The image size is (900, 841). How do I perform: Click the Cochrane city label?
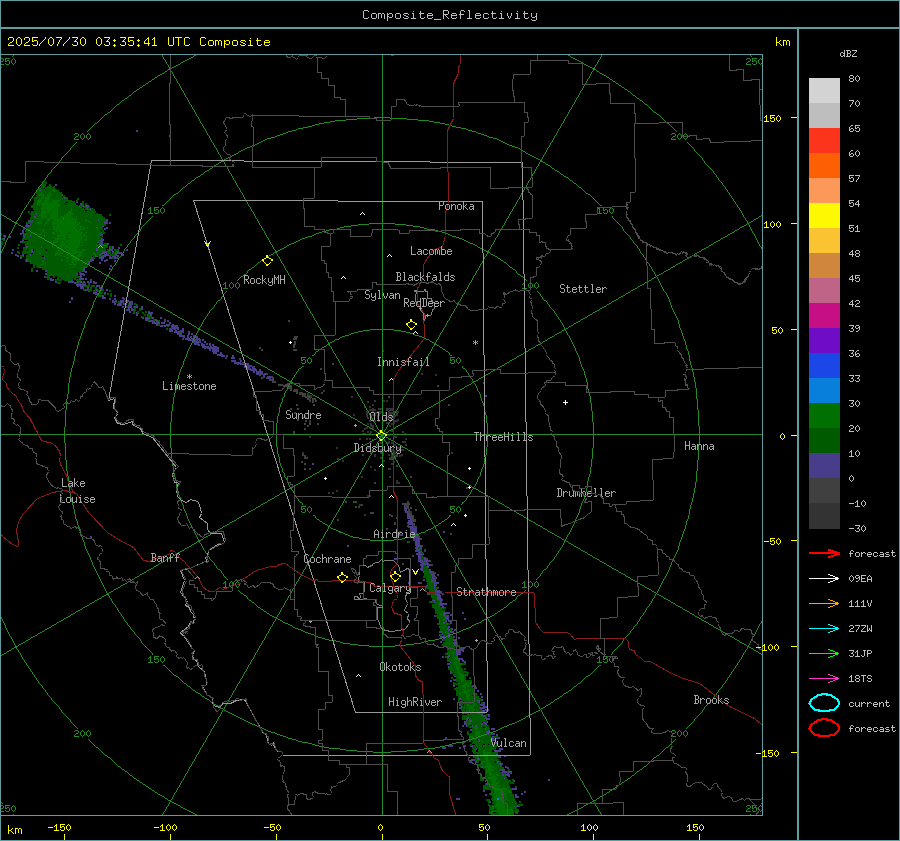[327, 559]
